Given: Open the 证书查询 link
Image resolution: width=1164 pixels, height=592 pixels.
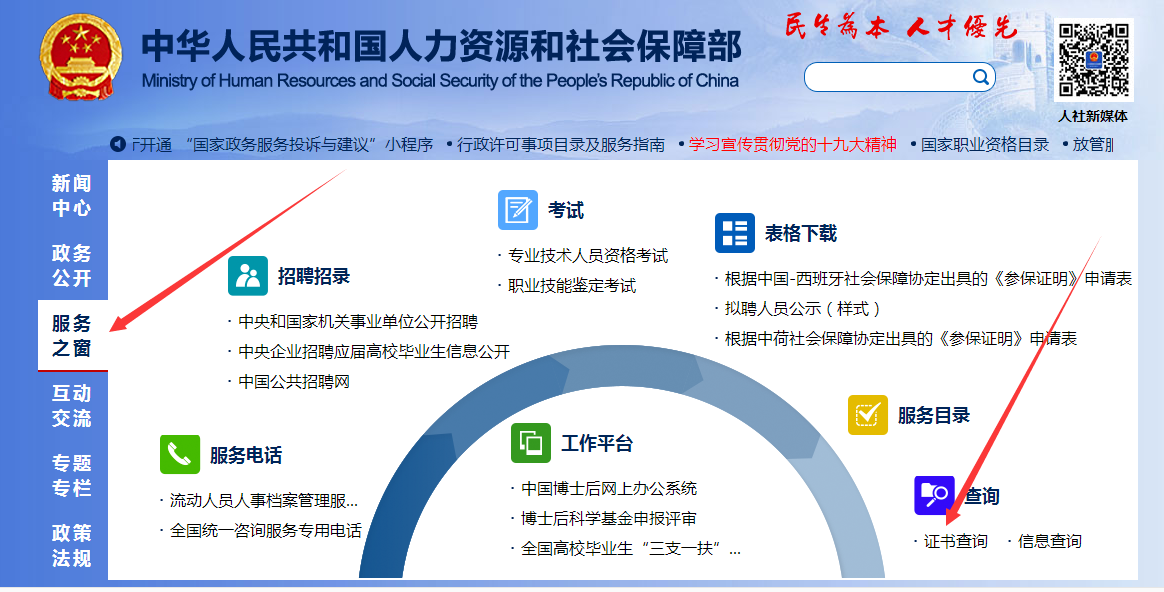Looking at the screenshot, I should tap(955, 541).
